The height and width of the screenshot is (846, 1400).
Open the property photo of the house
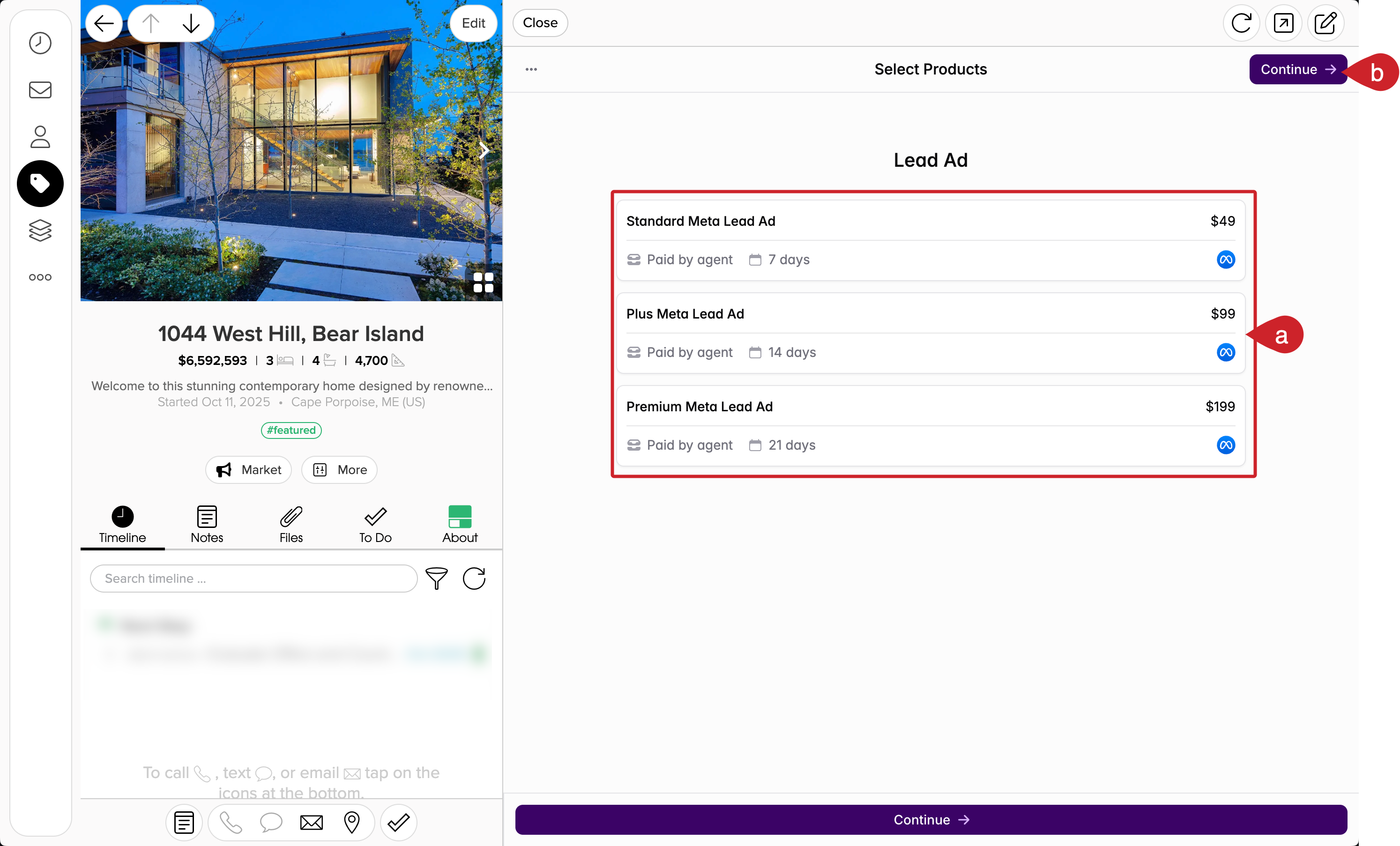[x=291, y=150]
